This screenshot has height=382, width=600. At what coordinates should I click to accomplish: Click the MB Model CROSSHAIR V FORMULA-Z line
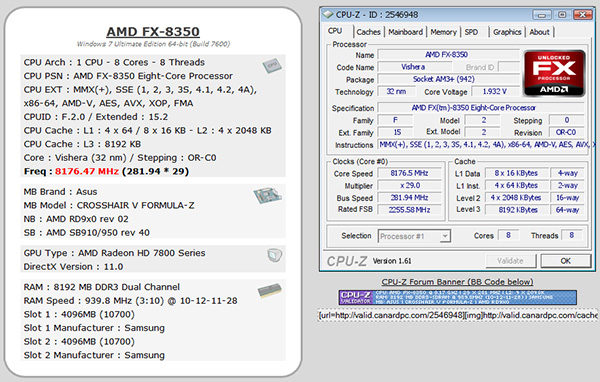(109, 206)
